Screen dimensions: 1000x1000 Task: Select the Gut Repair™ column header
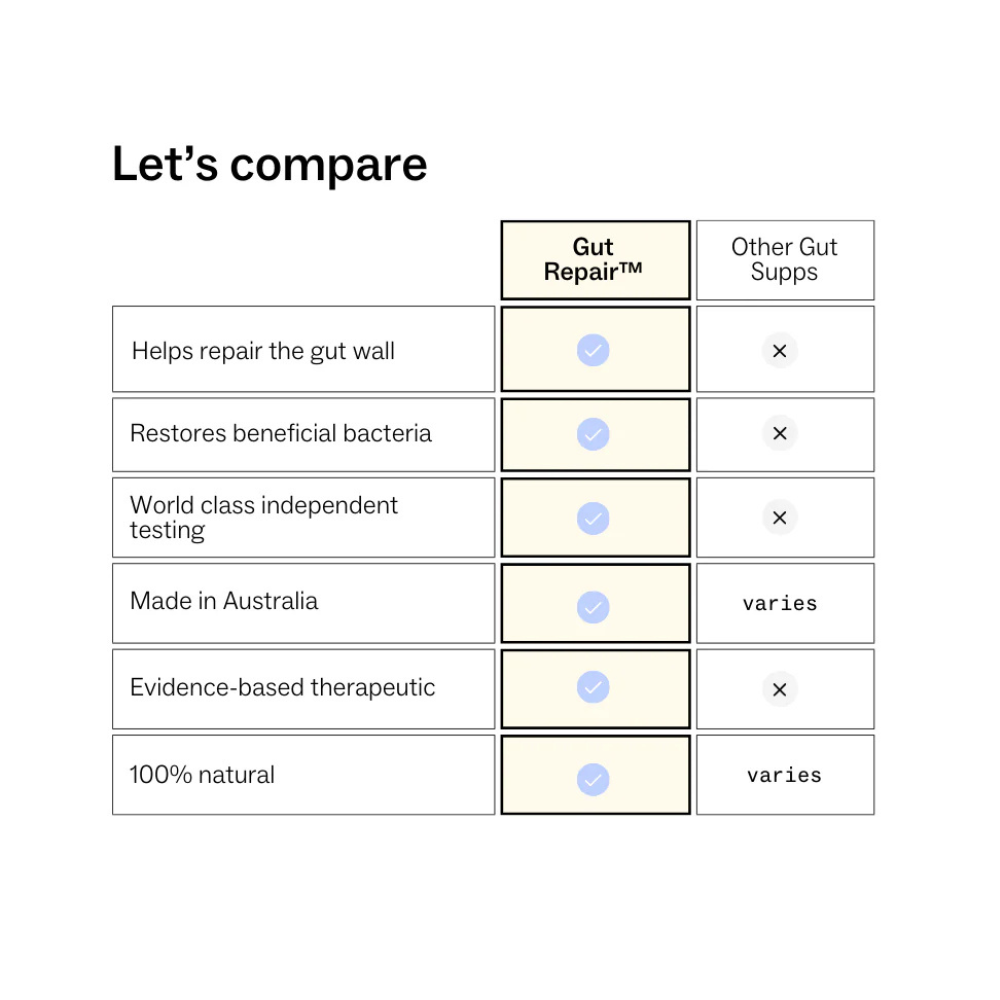point(594,260)
